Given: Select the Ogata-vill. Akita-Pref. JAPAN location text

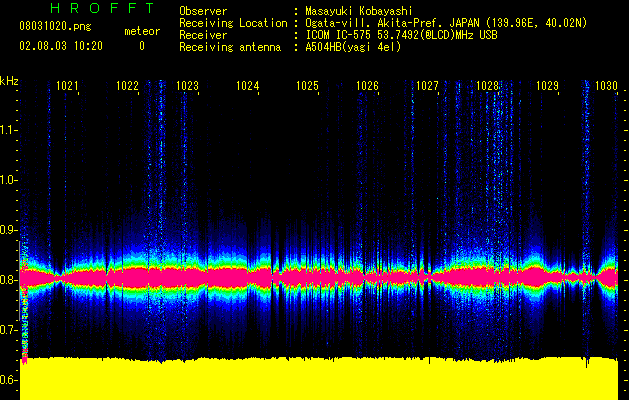Looking at the screenshot, I should (446, 23).
